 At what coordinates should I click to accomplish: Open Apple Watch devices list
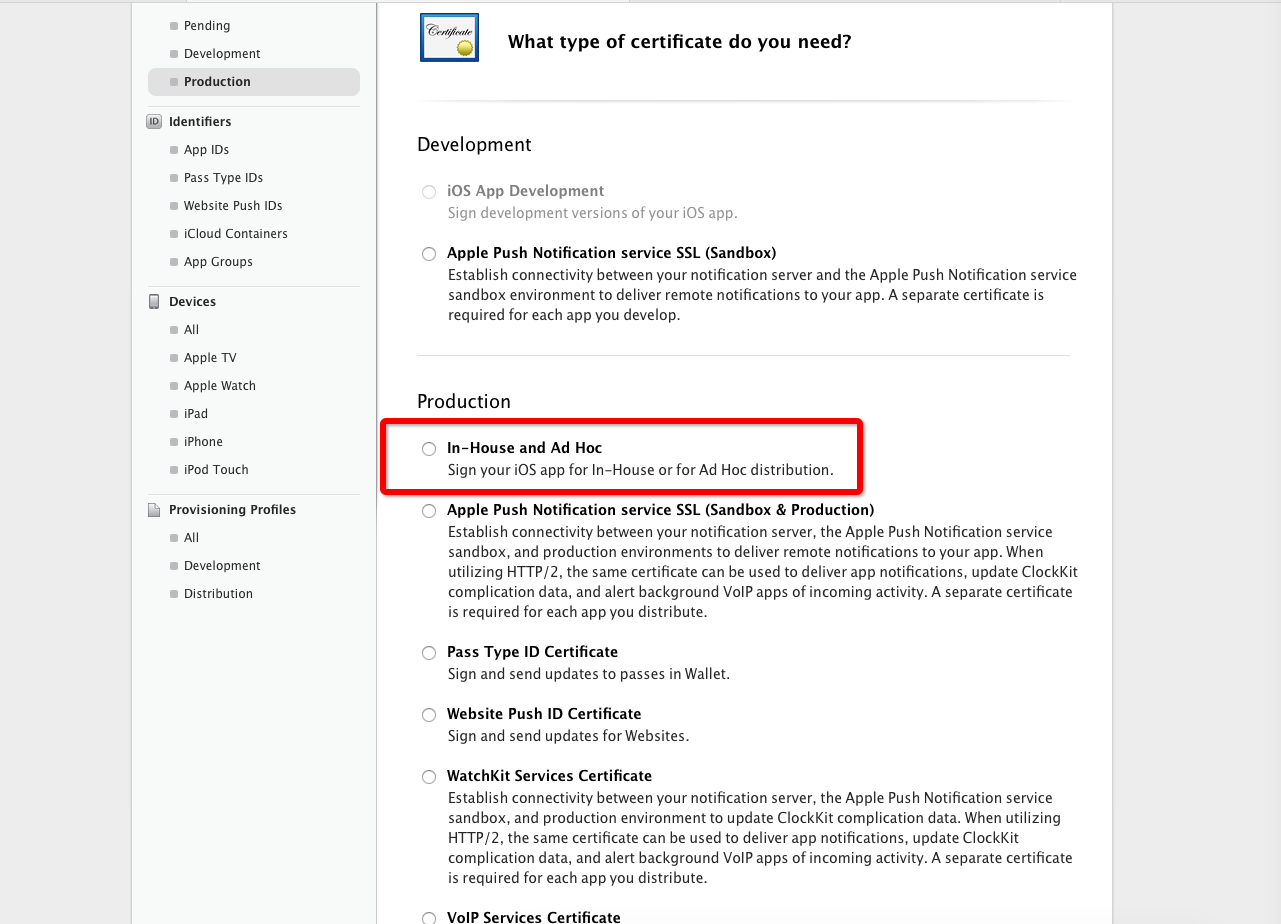point(220,386)
